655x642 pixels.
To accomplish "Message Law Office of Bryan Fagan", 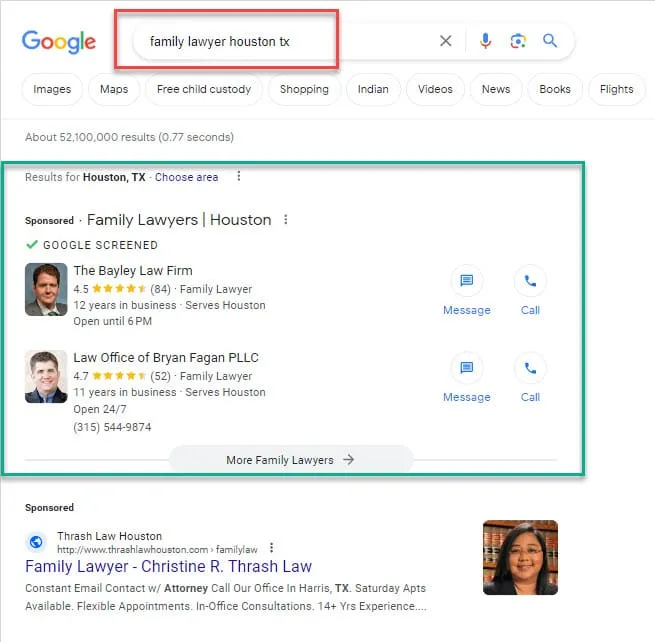I will (x=467, y=378).
